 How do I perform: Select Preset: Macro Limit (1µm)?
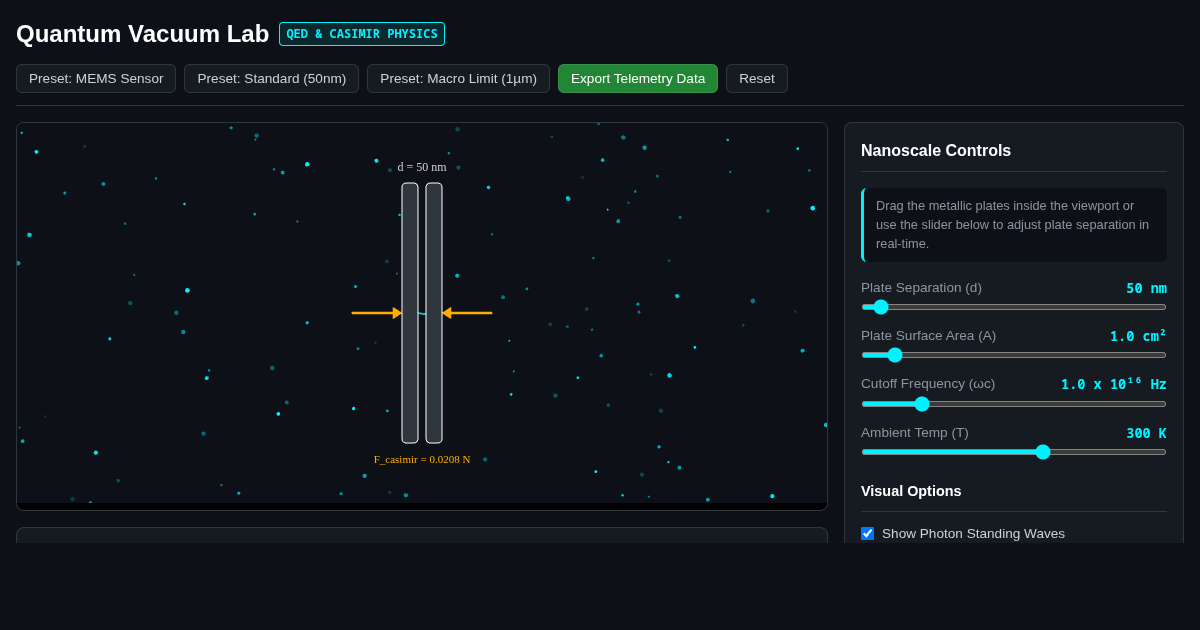tap(458, 79)
